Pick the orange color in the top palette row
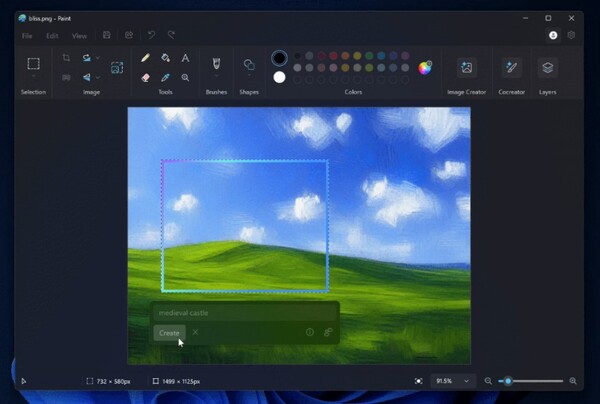 345,56
